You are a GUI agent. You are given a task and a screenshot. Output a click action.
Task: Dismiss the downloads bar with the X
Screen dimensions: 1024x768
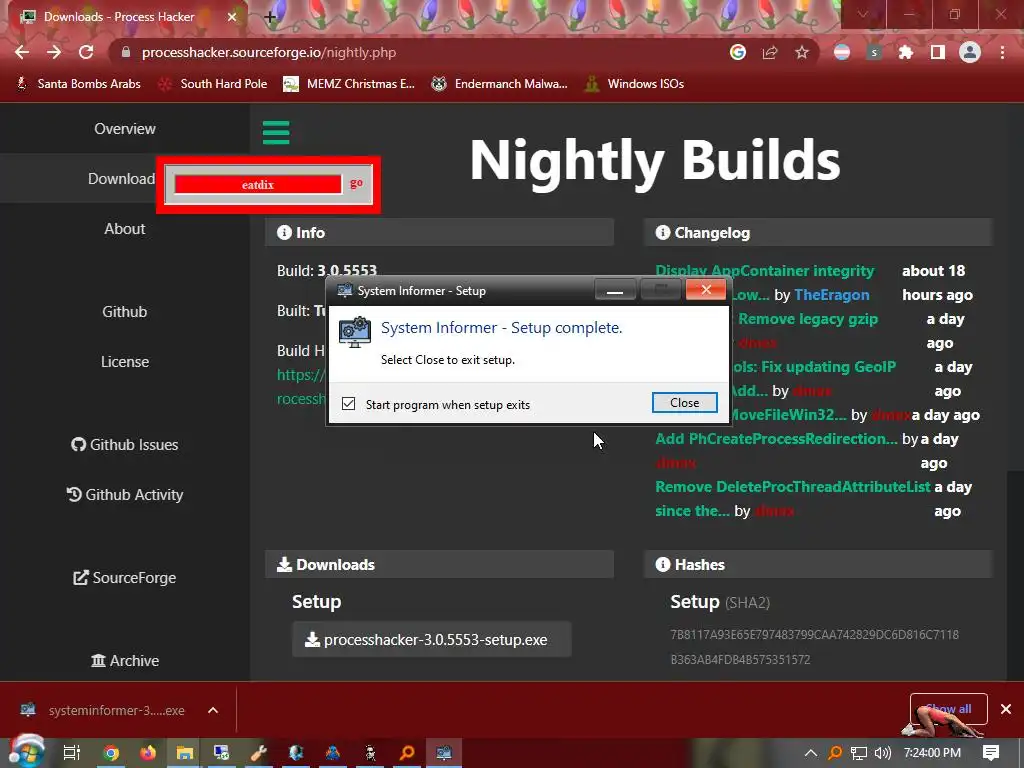[1006, 709]
